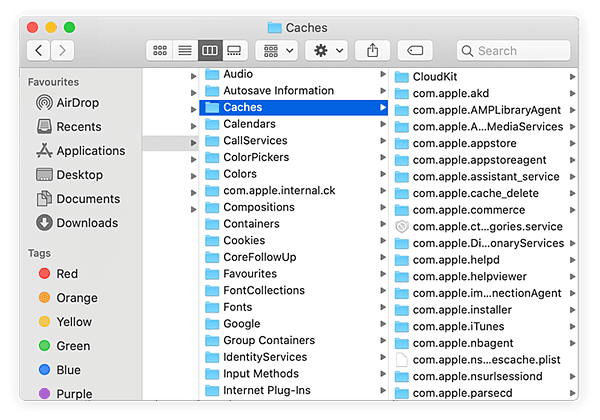Expand the CloudKit folder arrow
Screen dimensions: 600x420
pos(572,77)
